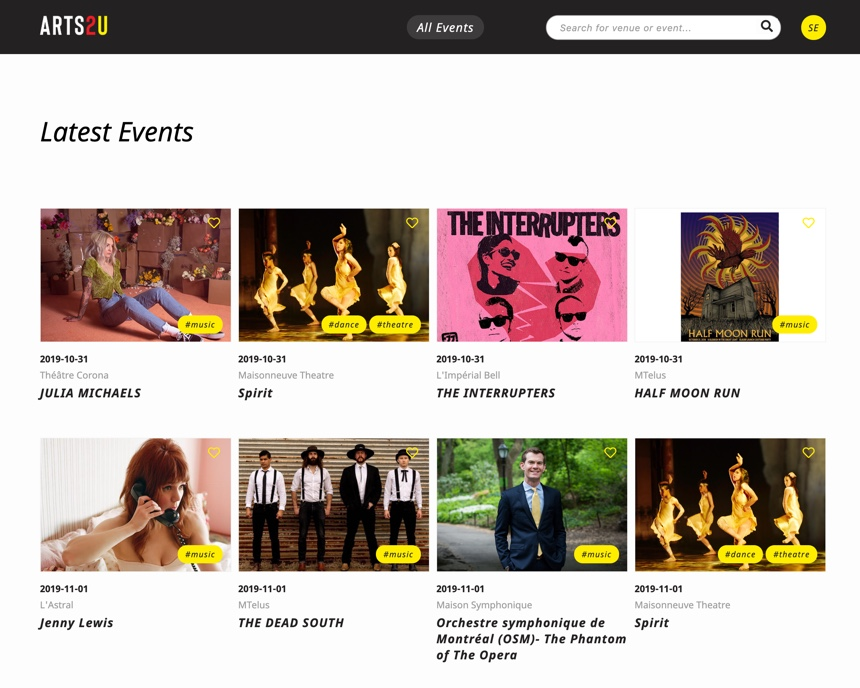Heart the second Spirit event on 2019-11-01
Viewport: 860px width, 688px height.
[808, 452]
